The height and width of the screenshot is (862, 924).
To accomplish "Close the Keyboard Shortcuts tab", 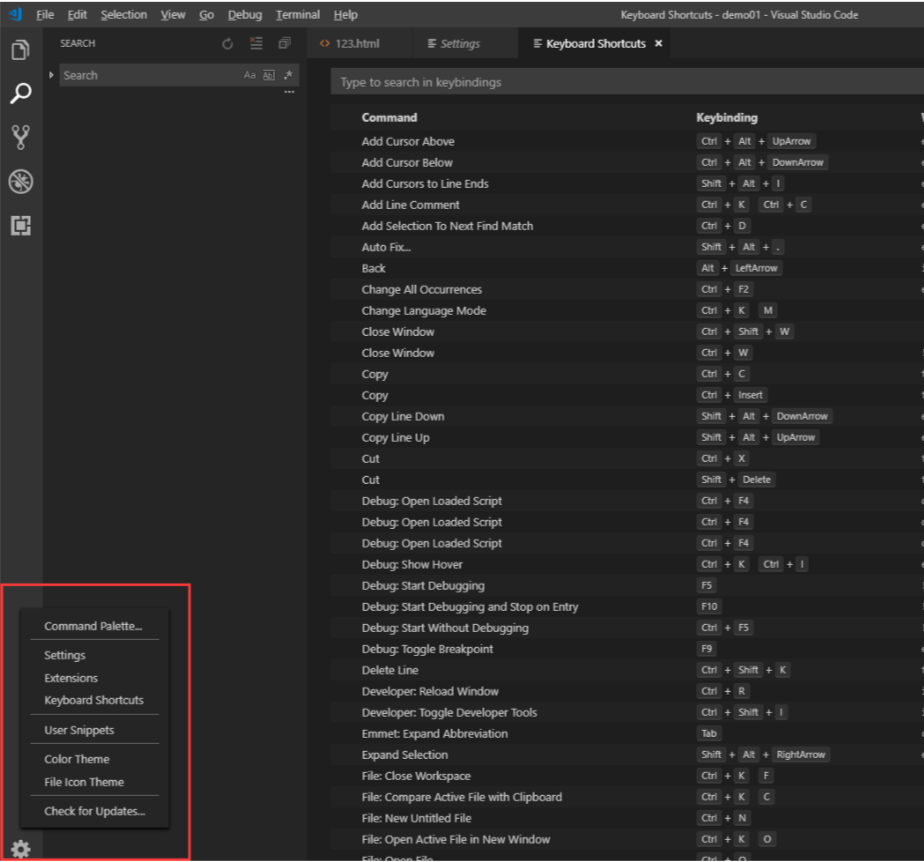I will (659, 44).
